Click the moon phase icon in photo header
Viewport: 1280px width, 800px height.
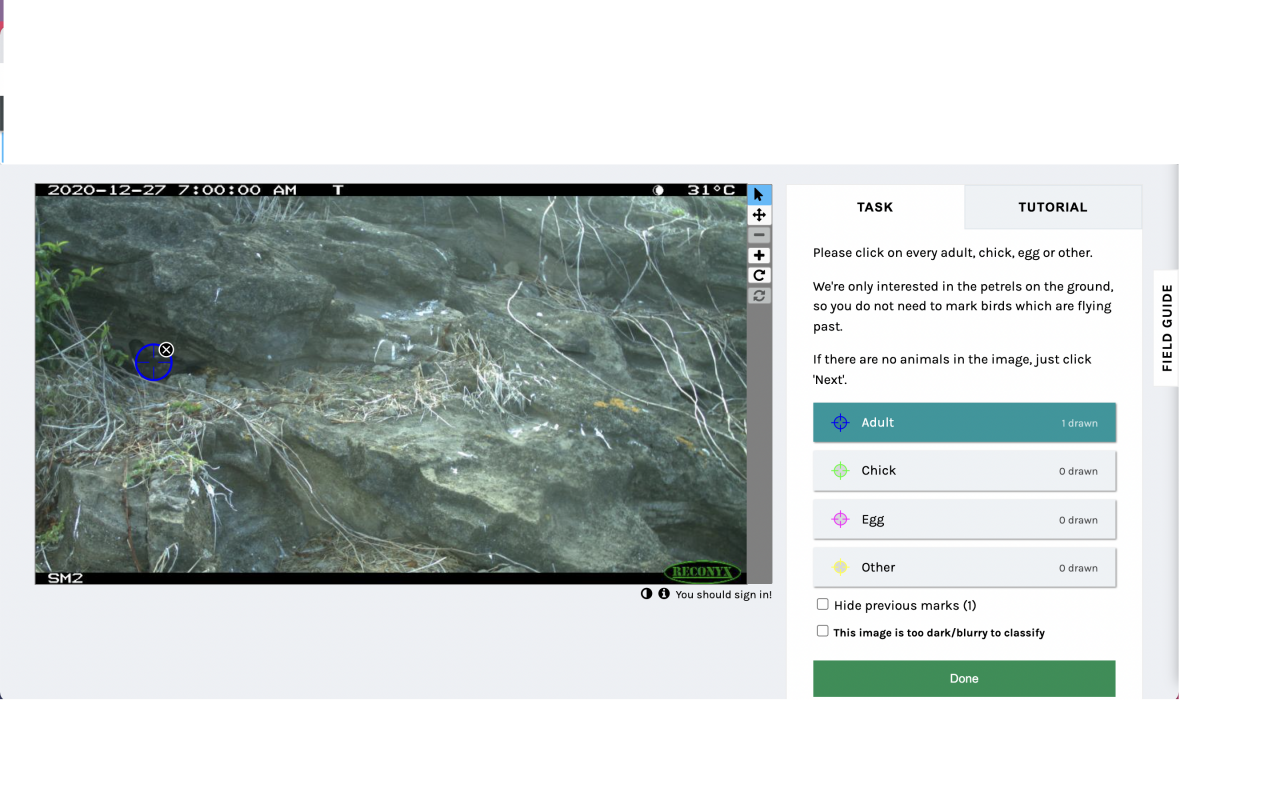(x=658, y=190)
